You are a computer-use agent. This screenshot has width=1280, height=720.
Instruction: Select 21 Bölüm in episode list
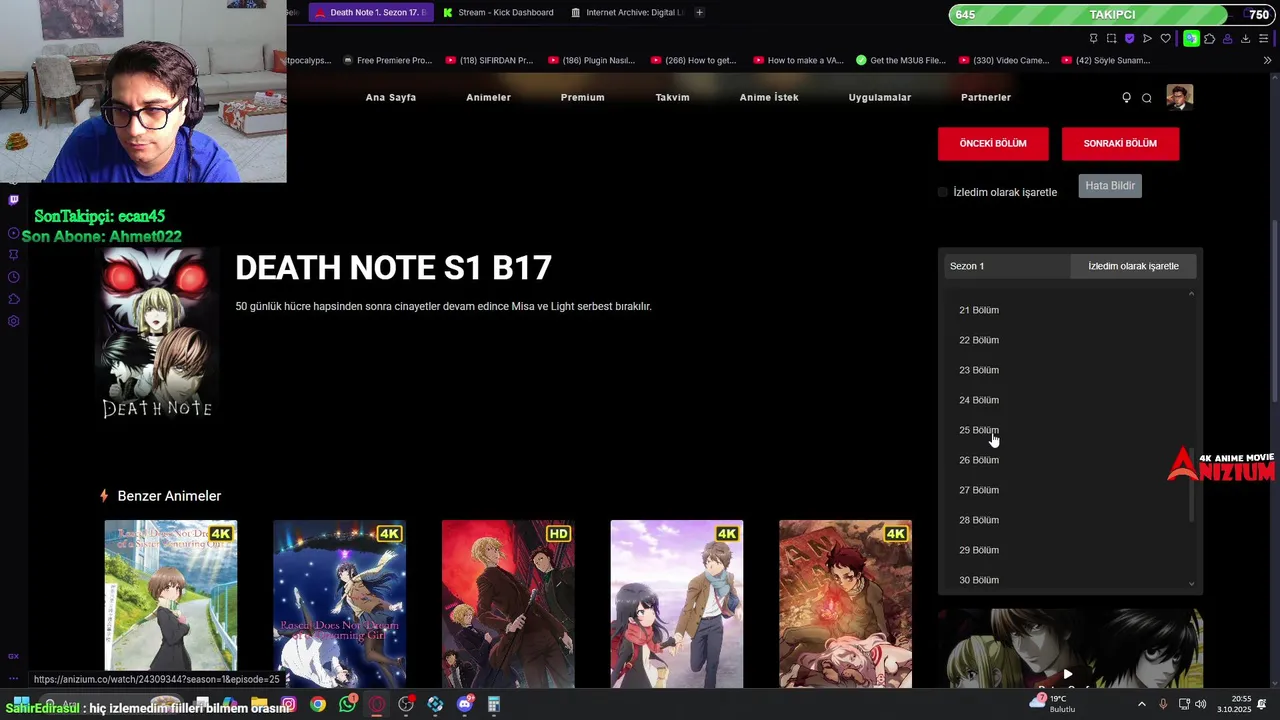coord(979,310)
